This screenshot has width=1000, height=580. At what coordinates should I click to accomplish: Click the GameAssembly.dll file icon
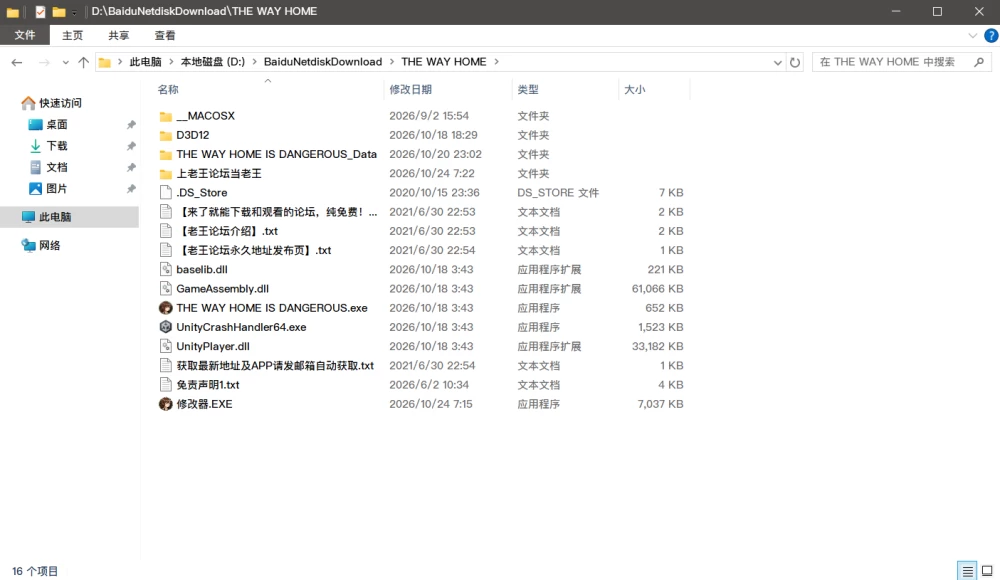(166, 288)
